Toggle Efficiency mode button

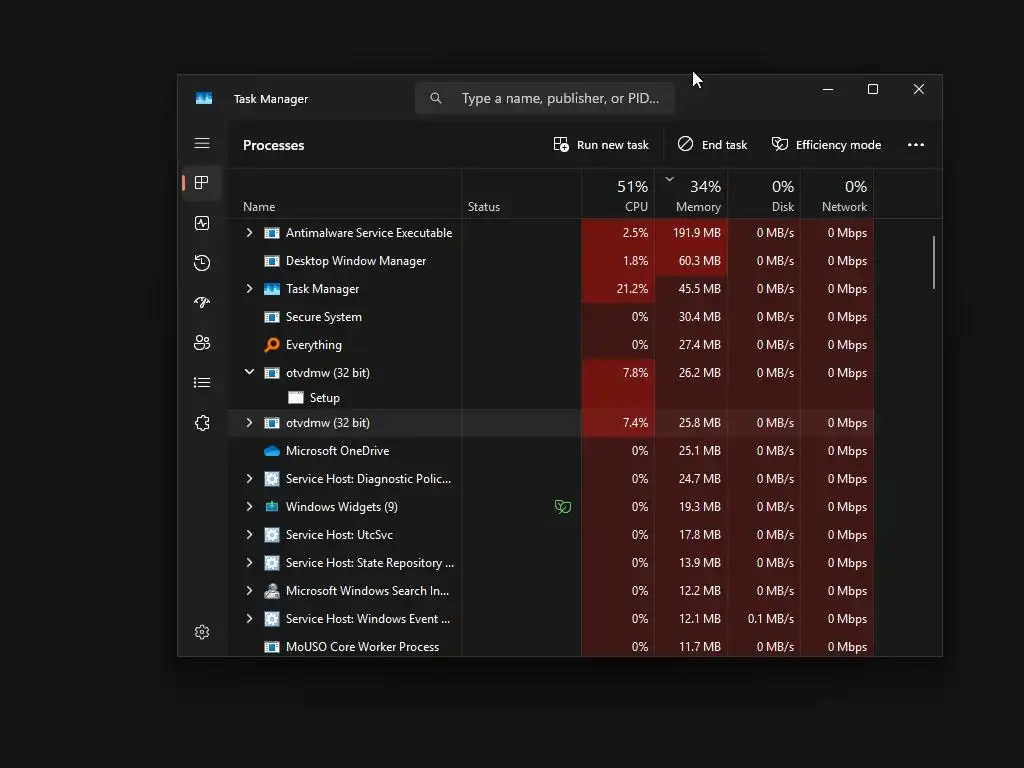[826, 145]
